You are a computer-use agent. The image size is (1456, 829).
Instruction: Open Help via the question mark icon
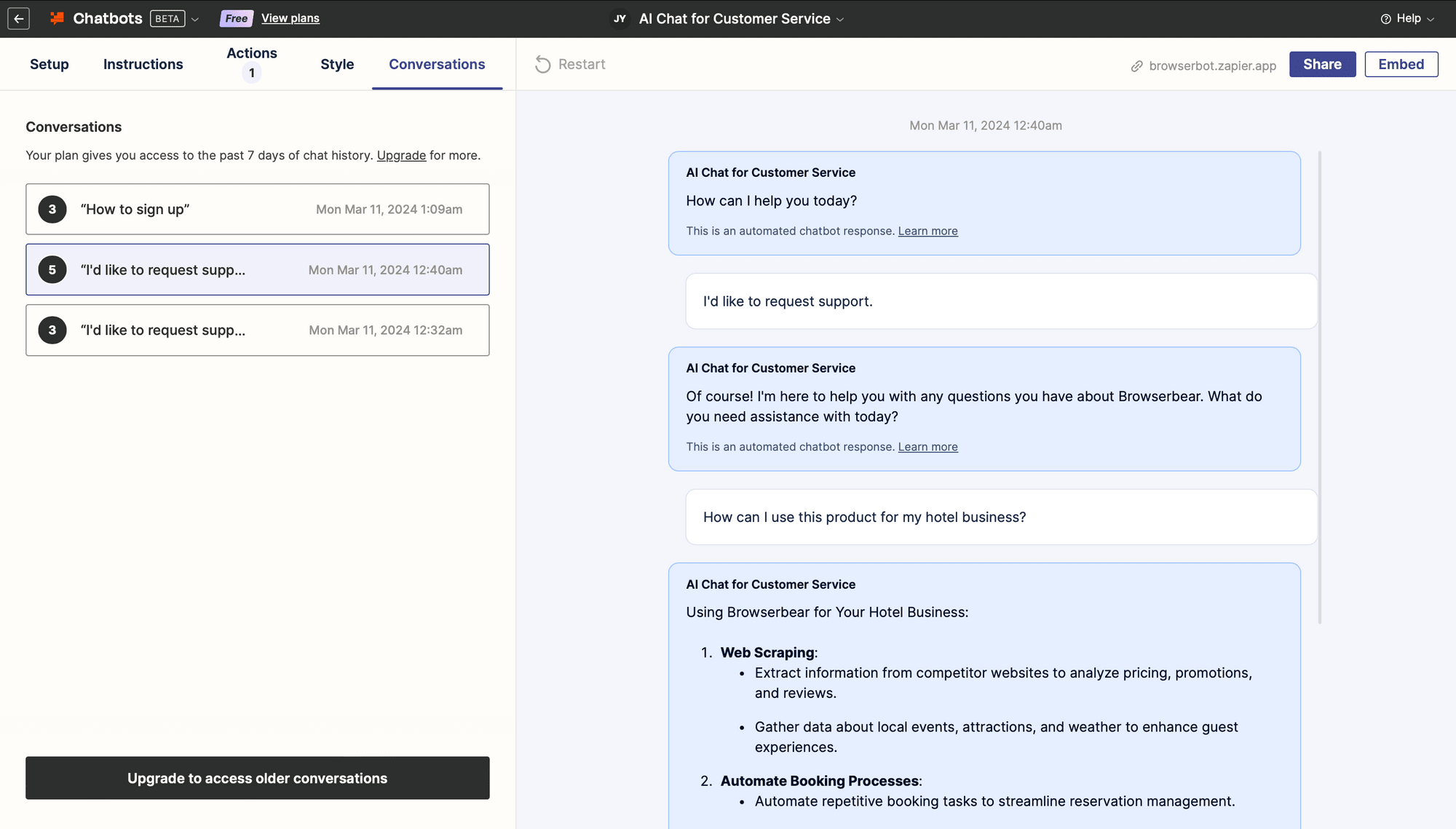pos(1385,18)
